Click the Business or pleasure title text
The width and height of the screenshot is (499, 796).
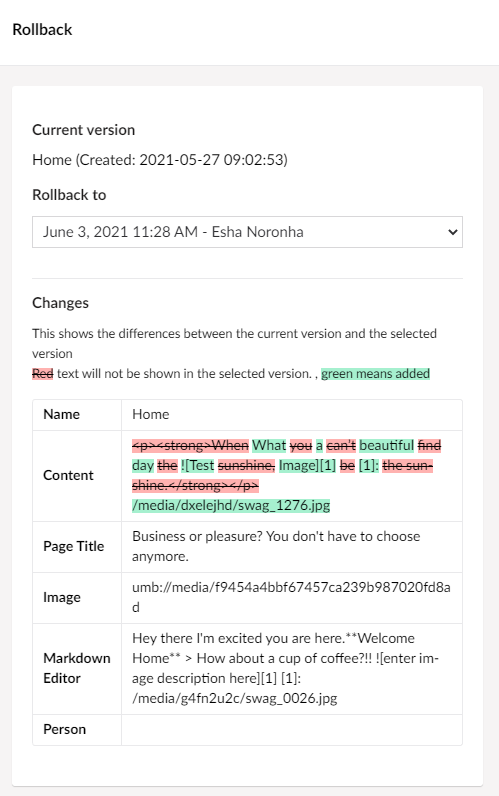tap(276, 546)
